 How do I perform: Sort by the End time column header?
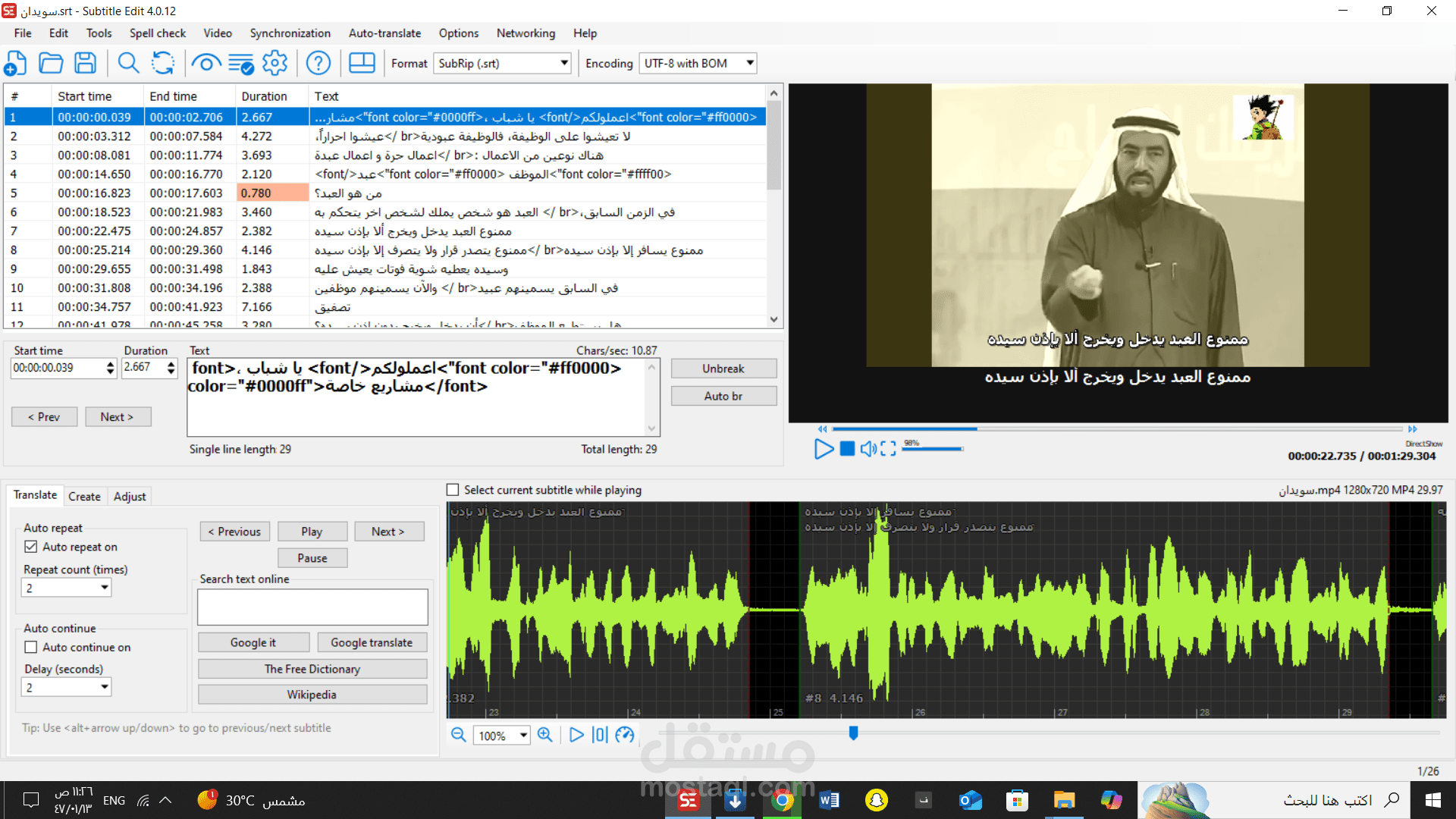click(189, 96)
